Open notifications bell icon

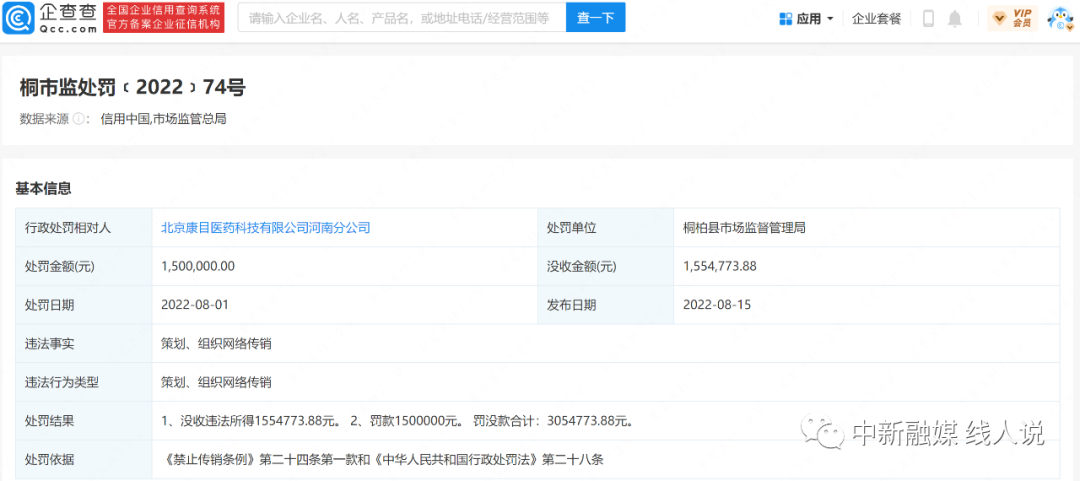point(955,19)
